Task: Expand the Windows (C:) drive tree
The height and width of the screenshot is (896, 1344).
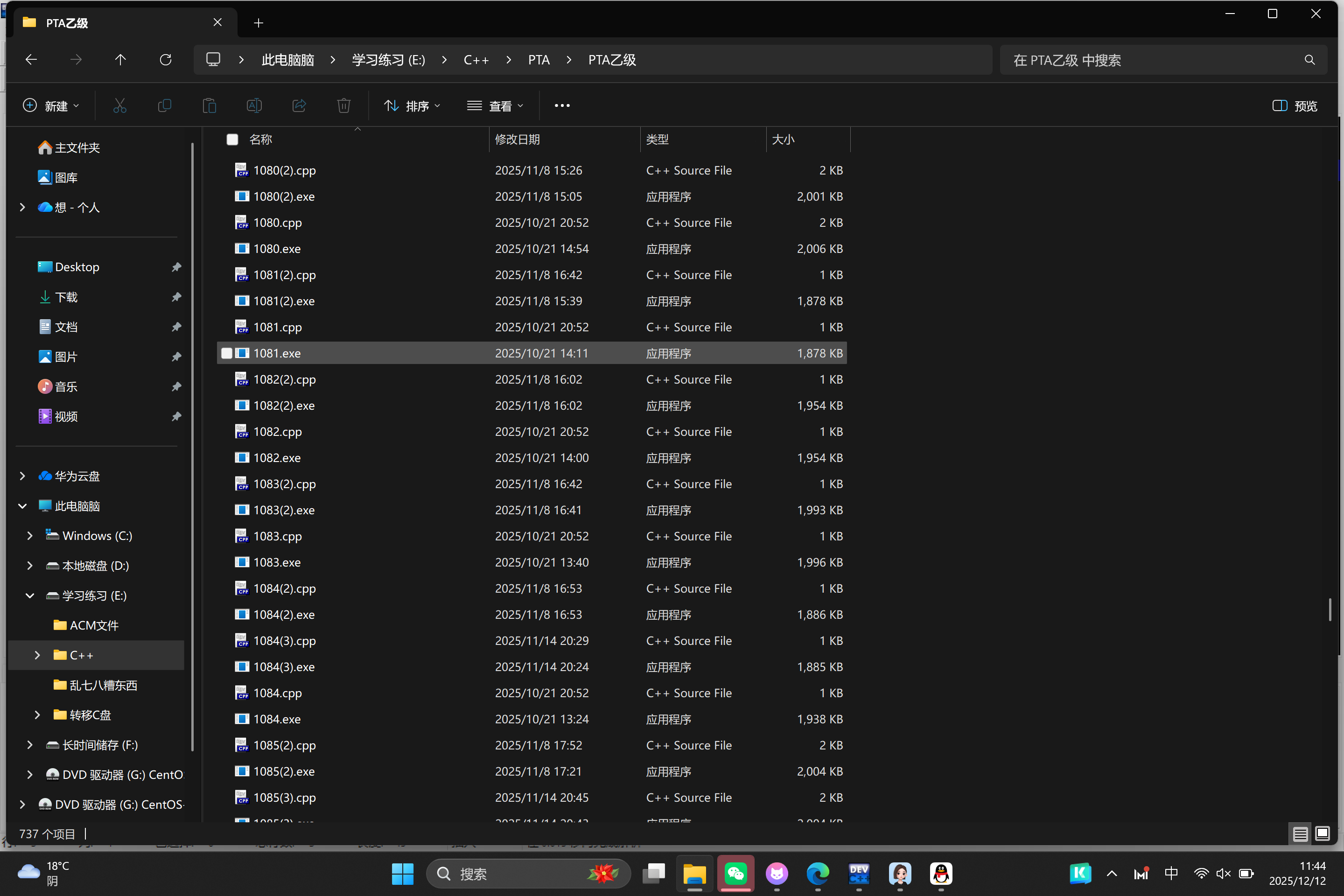Action: coord(30,536)
